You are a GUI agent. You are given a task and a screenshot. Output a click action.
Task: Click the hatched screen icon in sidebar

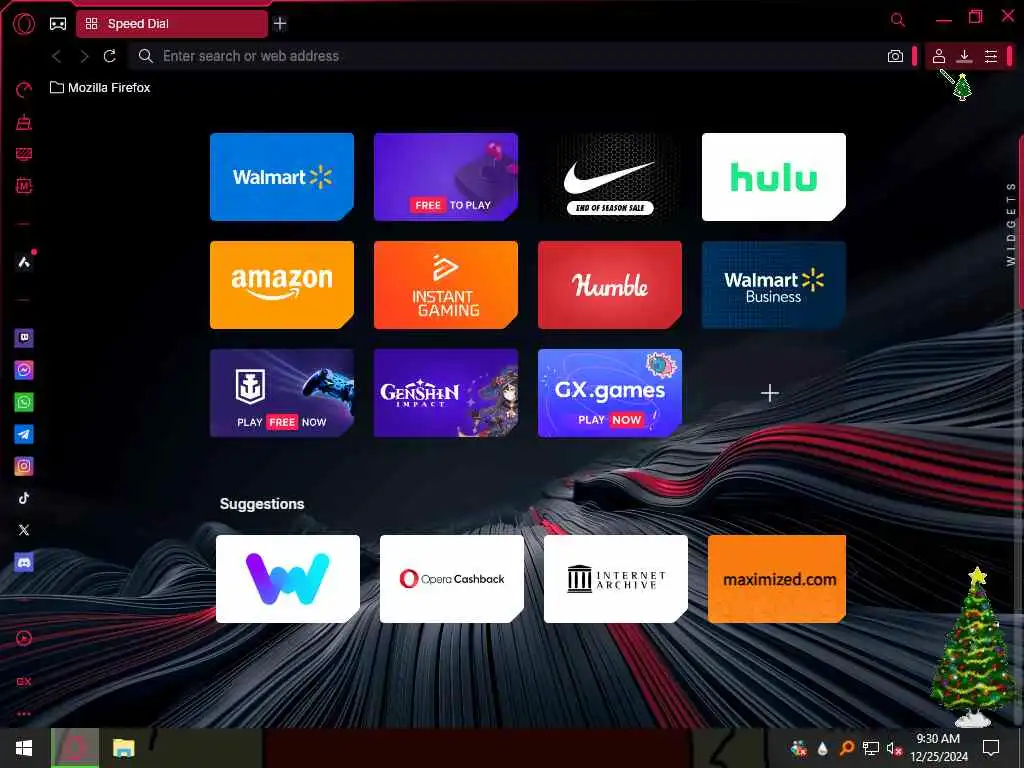[x=24, y=153]
